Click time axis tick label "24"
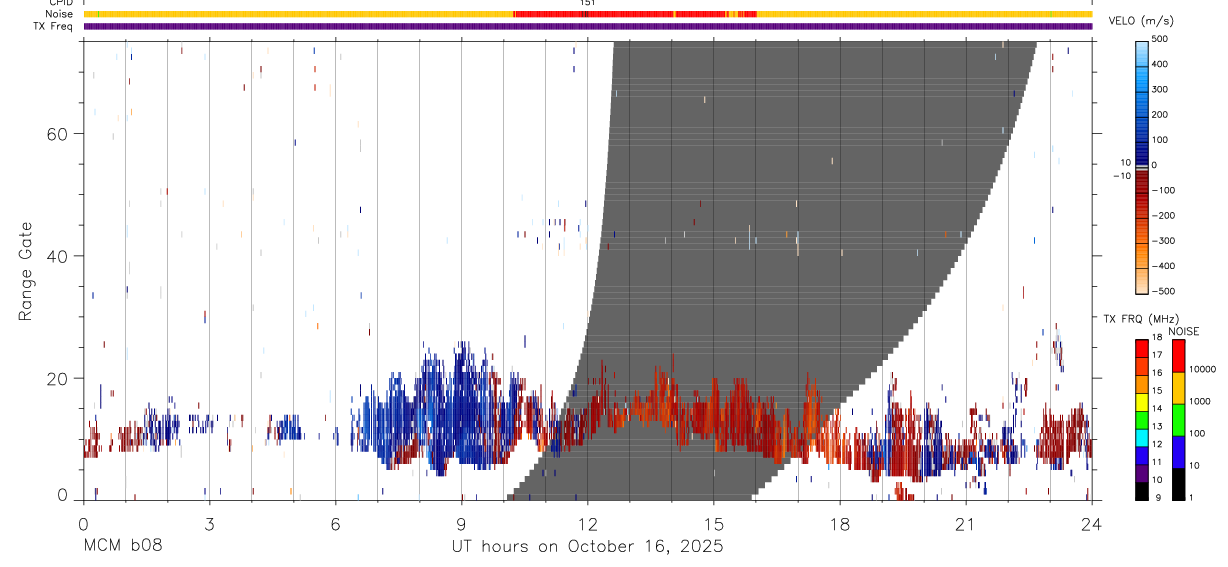Image resolution: width=1228 pixels, height=567 pixels. [x=1091, y=524]
